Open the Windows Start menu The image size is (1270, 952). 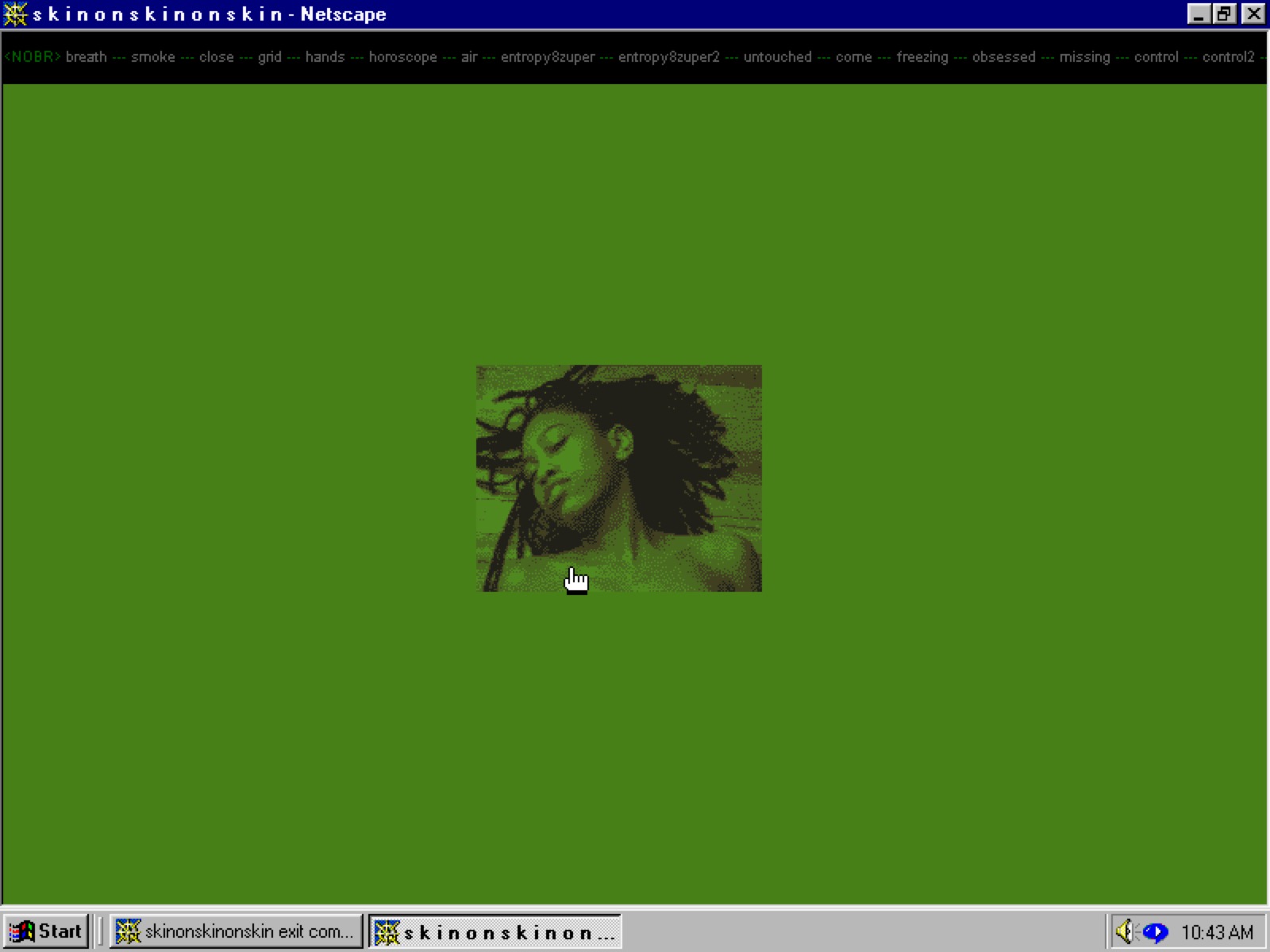coord(46,931)
